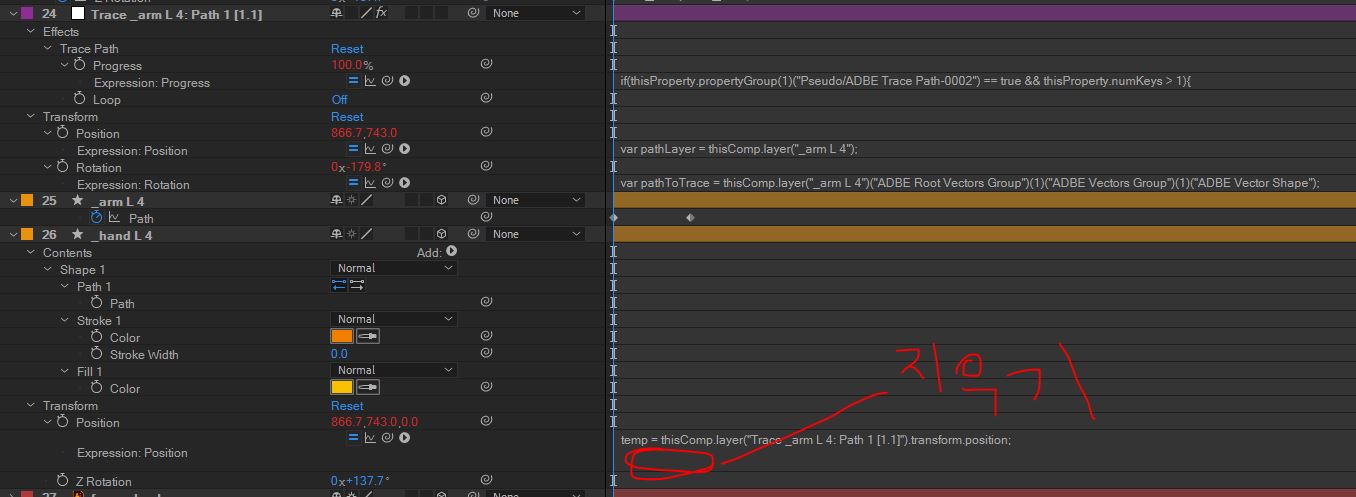Screen dimensions: 1356x497
Task: Click the active Path stopwatch under _arm L 4
Action: pyautogui.click(x=97, y=217)
